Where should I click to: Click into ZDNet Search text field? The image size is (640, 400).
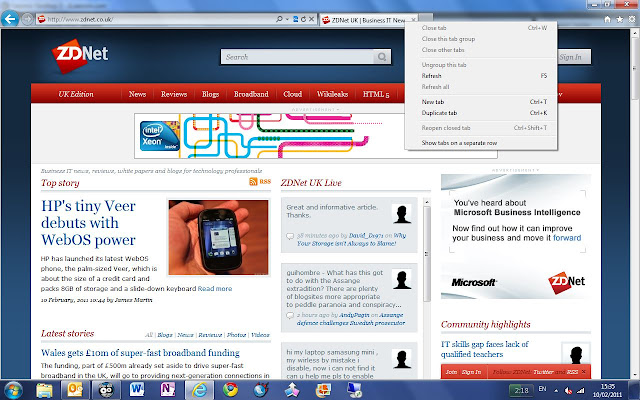297,57
